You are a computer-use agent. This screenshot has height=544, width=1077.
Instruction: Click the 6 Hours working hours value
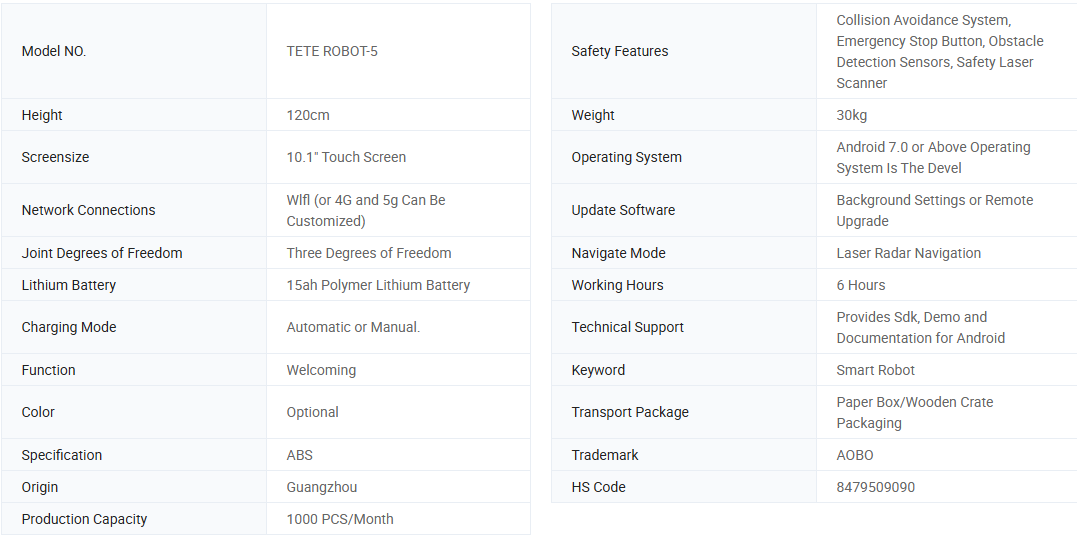tap(861, 285)
